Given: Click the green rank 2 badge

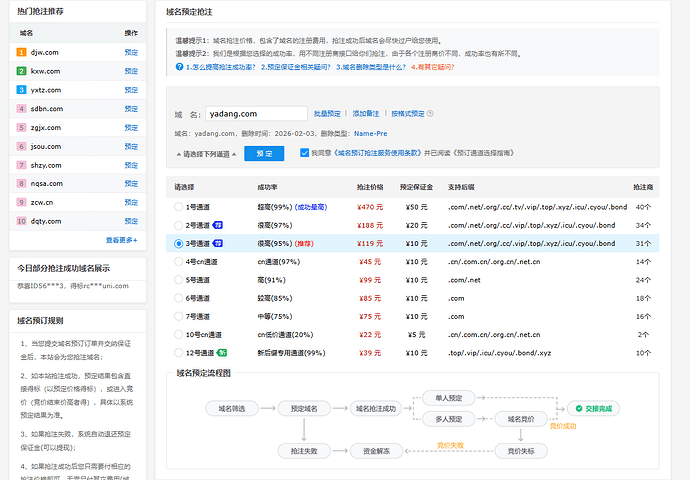Looking at the screenshot, I should pos(21,71).
